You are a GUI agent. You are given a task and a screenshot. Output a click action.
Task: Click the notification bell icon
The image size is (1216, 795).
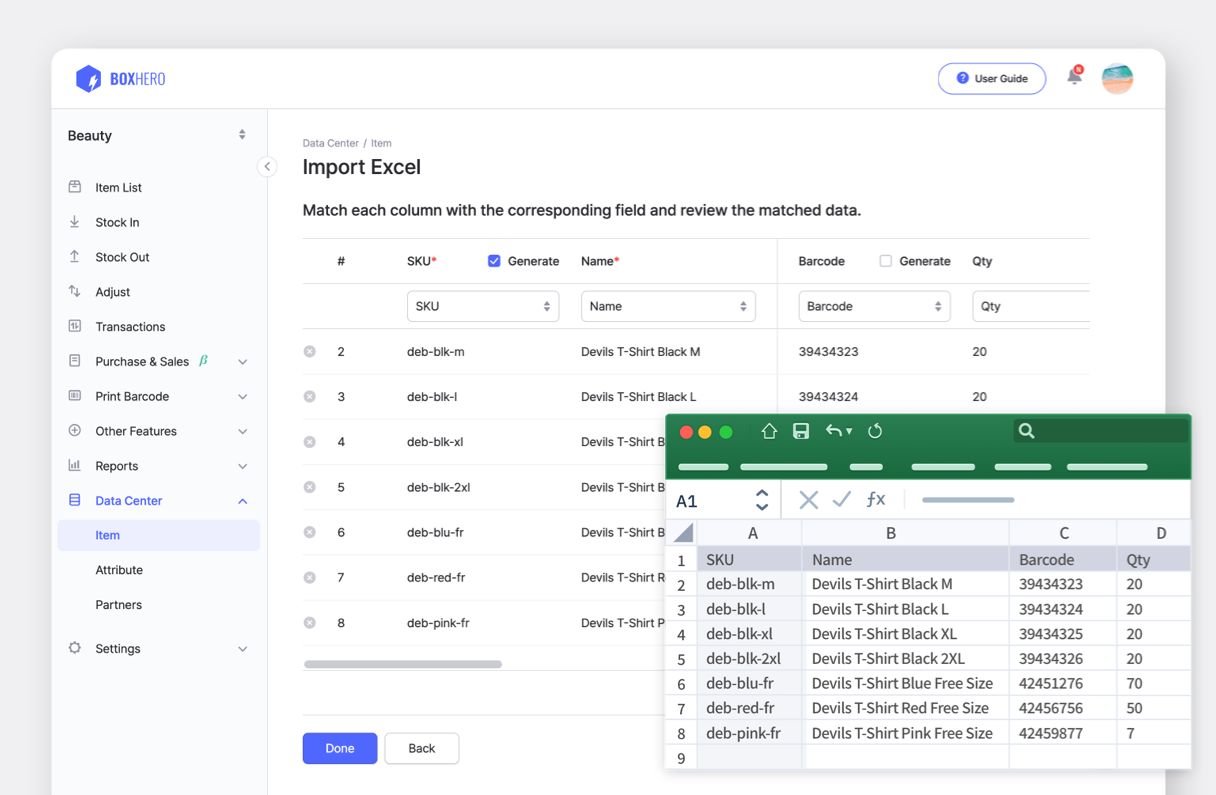coord(1075,78)
